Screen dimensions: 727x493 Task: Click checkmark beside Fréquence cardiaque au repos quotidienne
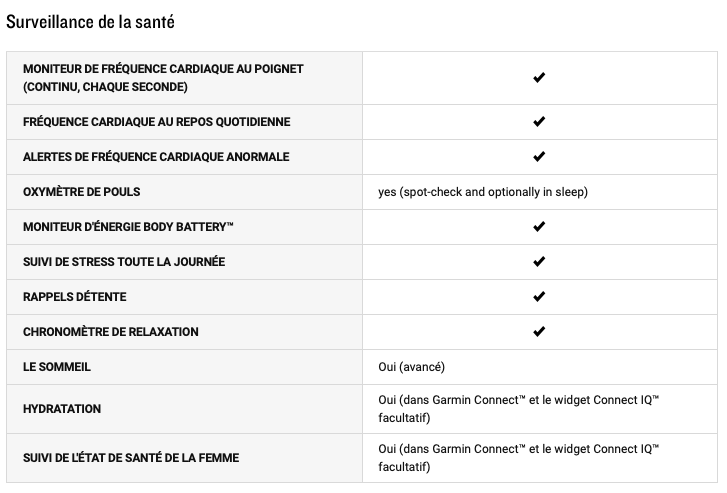pyautogui.click(x=539, y=122)
